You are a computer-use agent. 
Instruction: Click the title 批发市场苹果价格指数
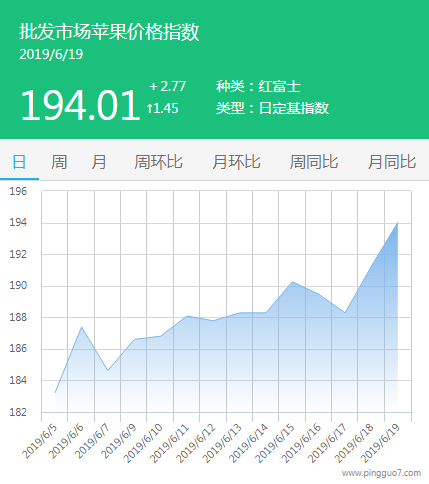[109, 32]
